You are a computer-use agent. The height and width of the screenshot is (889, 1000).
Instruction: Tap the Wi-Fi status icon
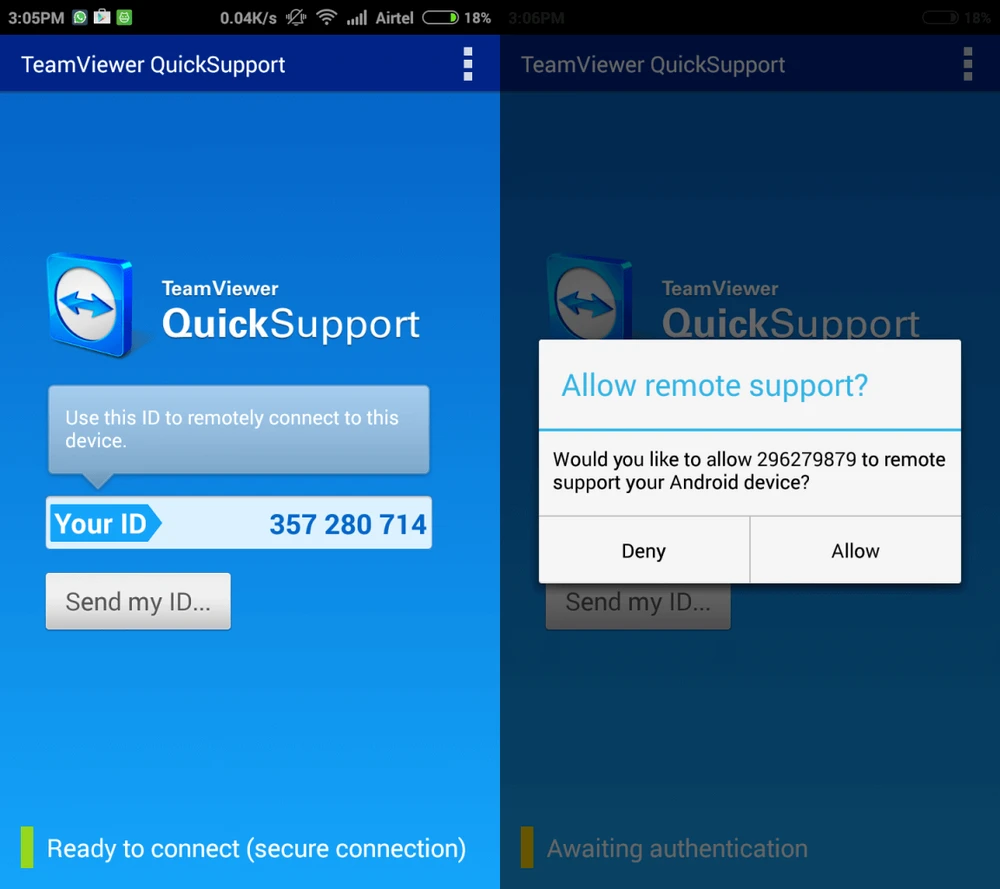(327, 17)
